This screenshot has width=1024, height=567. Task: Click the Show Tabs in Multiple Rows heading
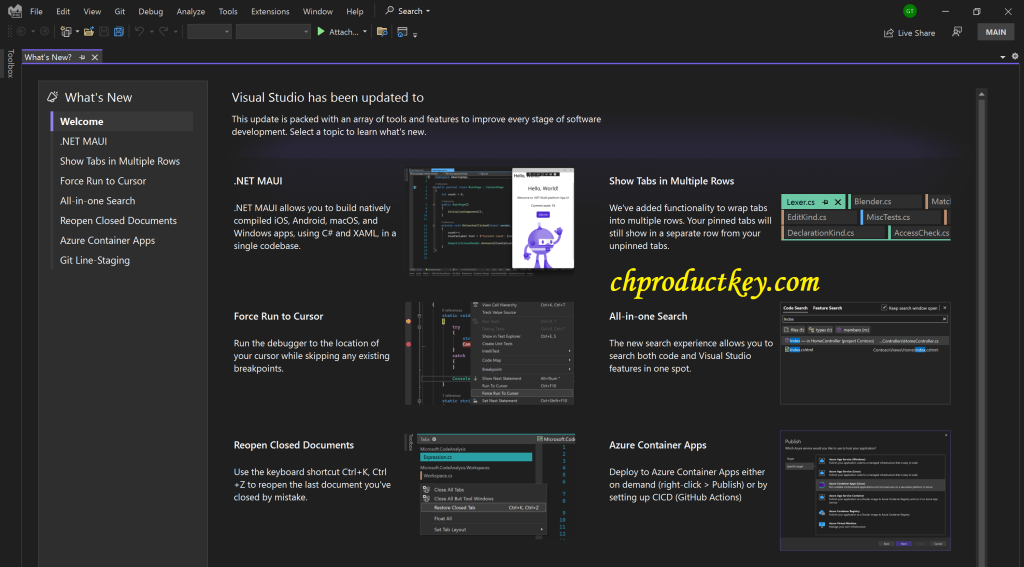(x=671, y=181)
